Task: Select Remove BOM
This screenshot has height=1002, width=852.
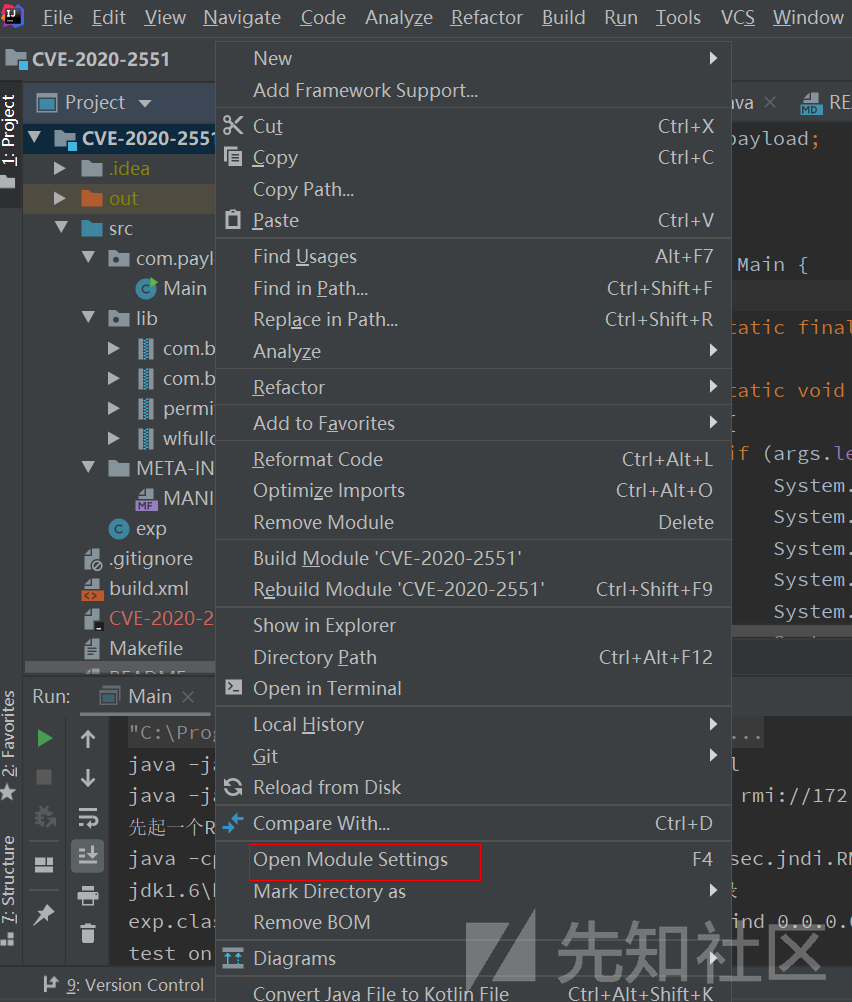Action: pos(474,922)
